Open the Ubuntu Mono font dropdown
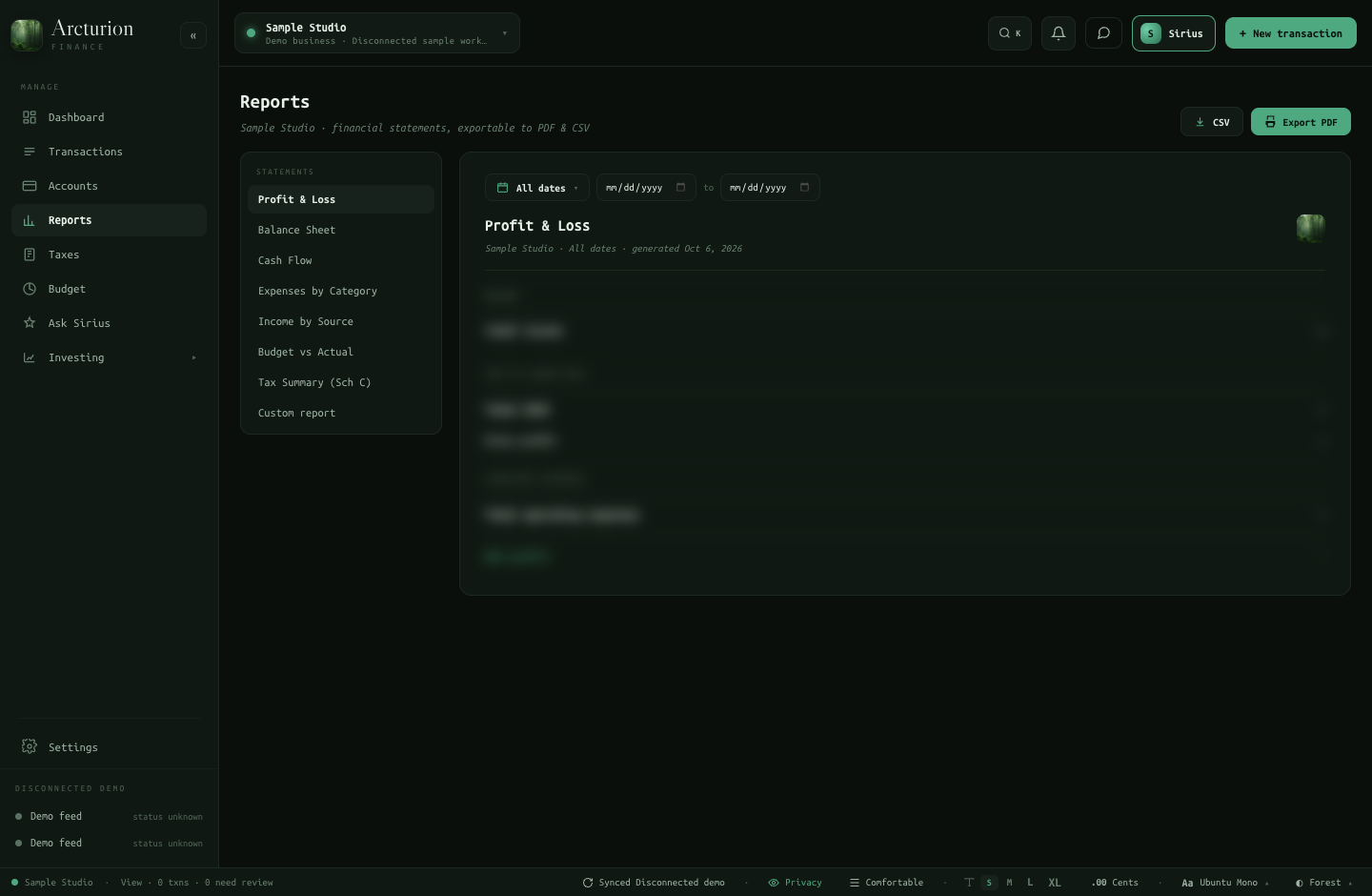 pyautogui.click(x=1225, y=883)
